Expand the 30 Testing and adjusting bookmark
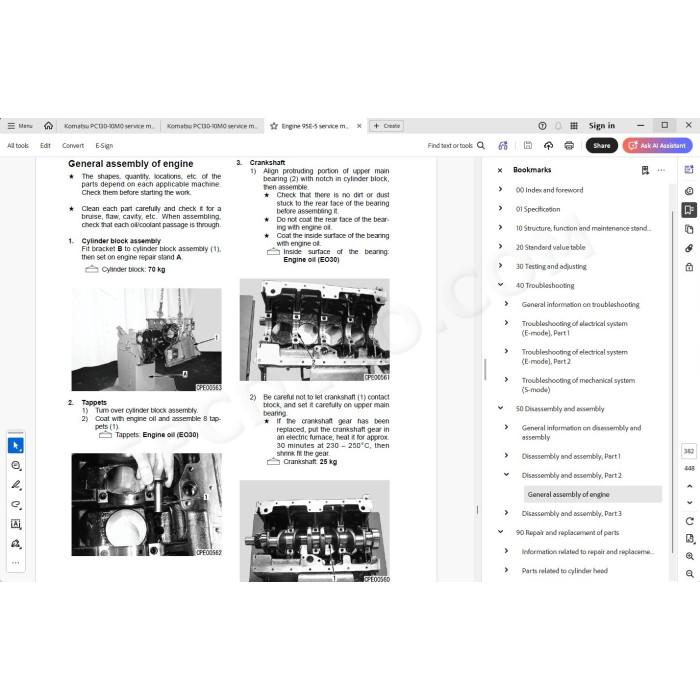 coord(500,265)
